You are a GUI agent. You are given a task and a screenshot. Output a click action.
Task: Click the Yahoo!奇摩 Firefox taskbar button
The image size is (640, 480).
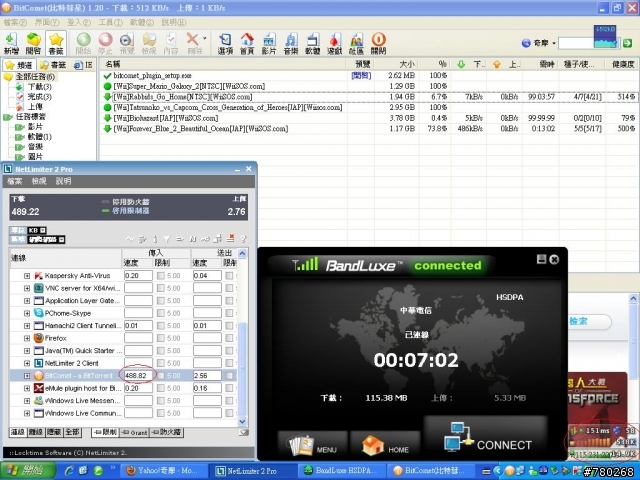coord(165,471)
